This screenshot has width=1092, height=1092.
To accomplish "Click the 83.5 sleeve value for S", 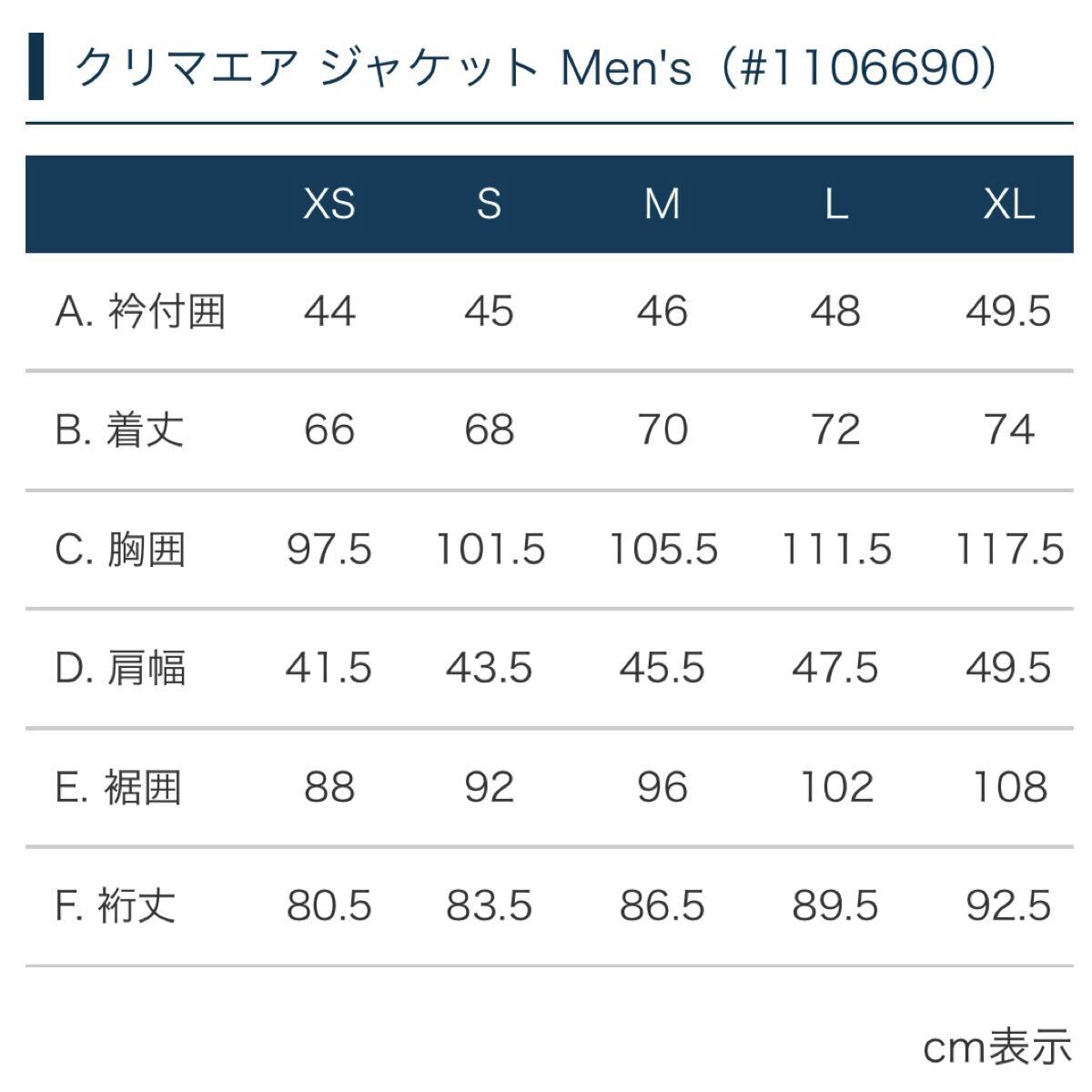I will coord(489,906).
